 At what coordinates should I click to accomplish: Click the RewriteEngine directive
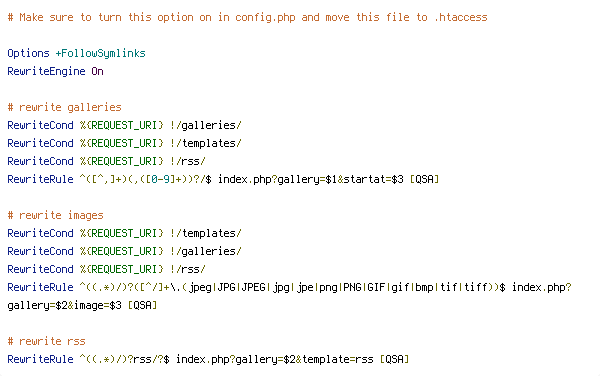click(46, 72)
